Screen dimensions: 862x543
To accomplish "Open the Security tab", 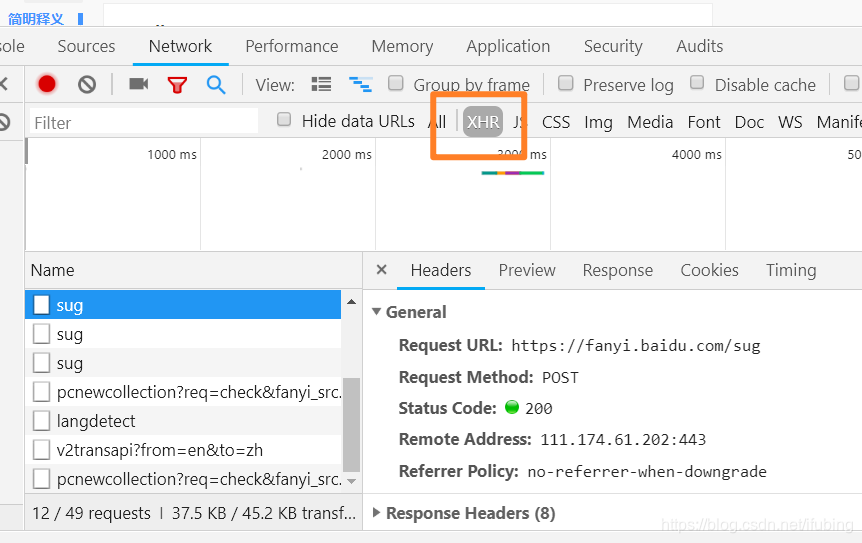I will pyautogui.click(x=613, y=46).
